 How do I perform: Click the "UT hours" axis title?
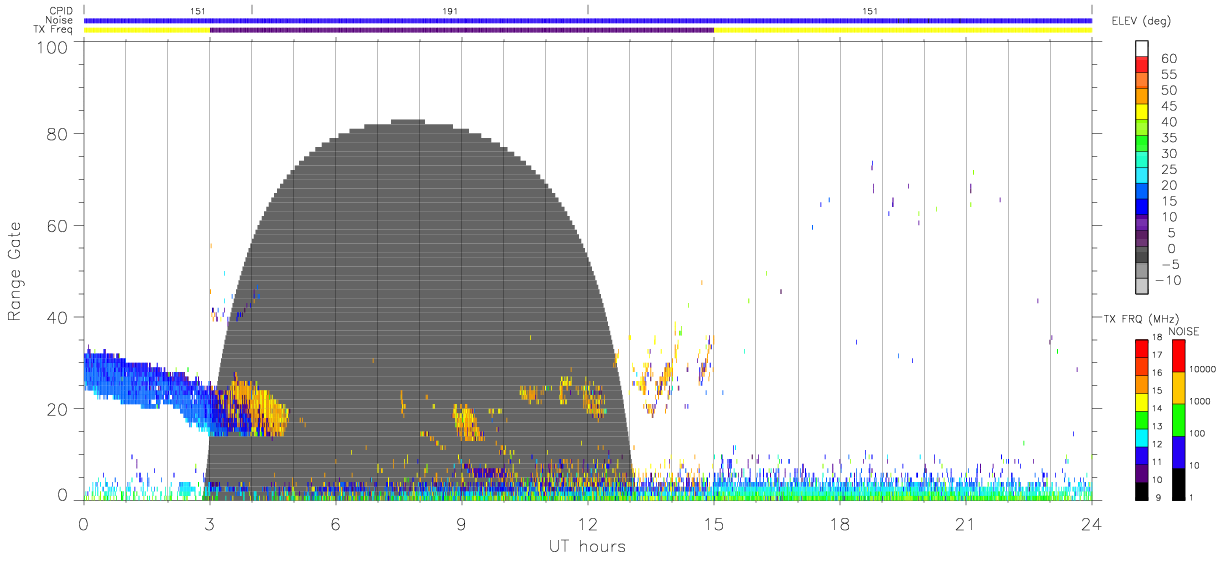(x=586, y=546)
